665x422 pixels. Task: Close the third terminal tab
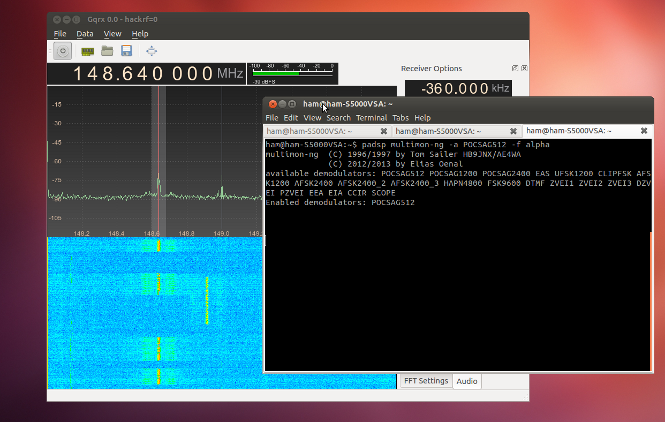click(644, 131)
